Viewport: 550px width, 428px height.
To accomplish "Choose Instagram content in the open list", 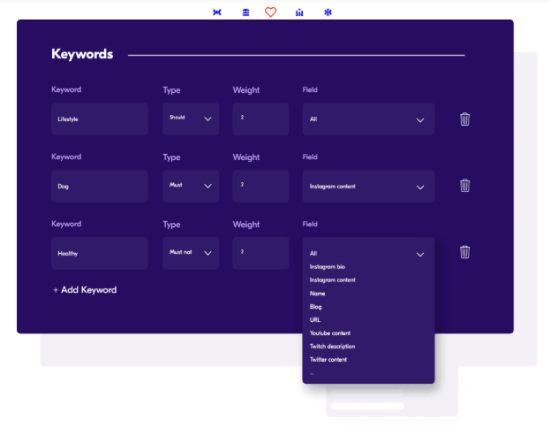I will tap(333, 280).
